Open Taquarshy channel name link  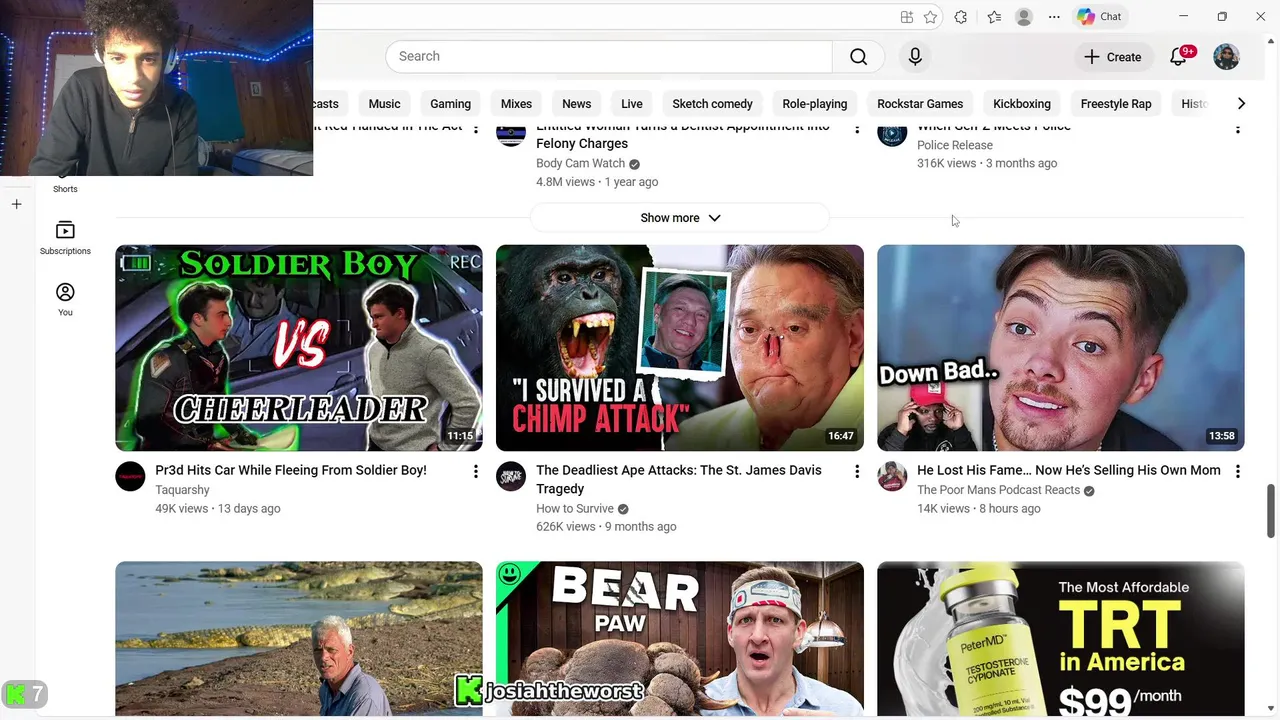[182, 490]
